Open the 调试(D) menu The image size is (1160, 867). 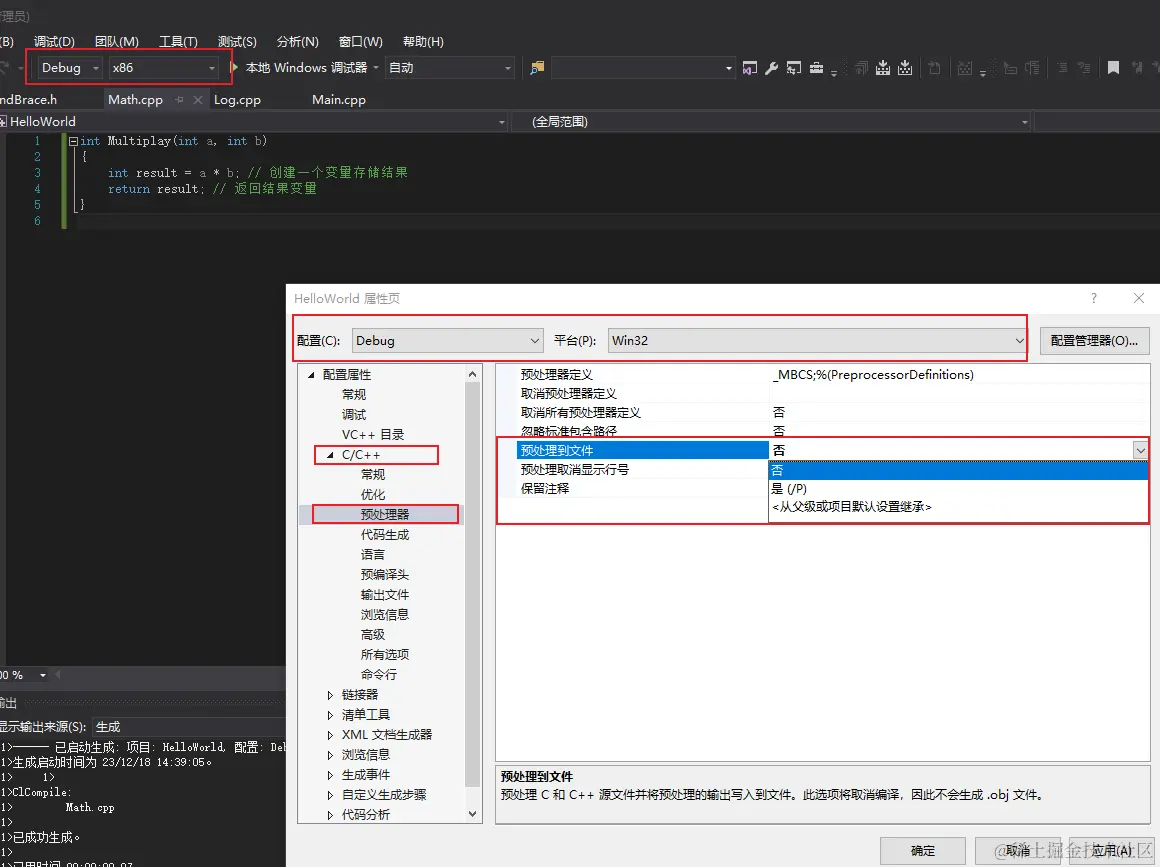[x=54, y=41]
